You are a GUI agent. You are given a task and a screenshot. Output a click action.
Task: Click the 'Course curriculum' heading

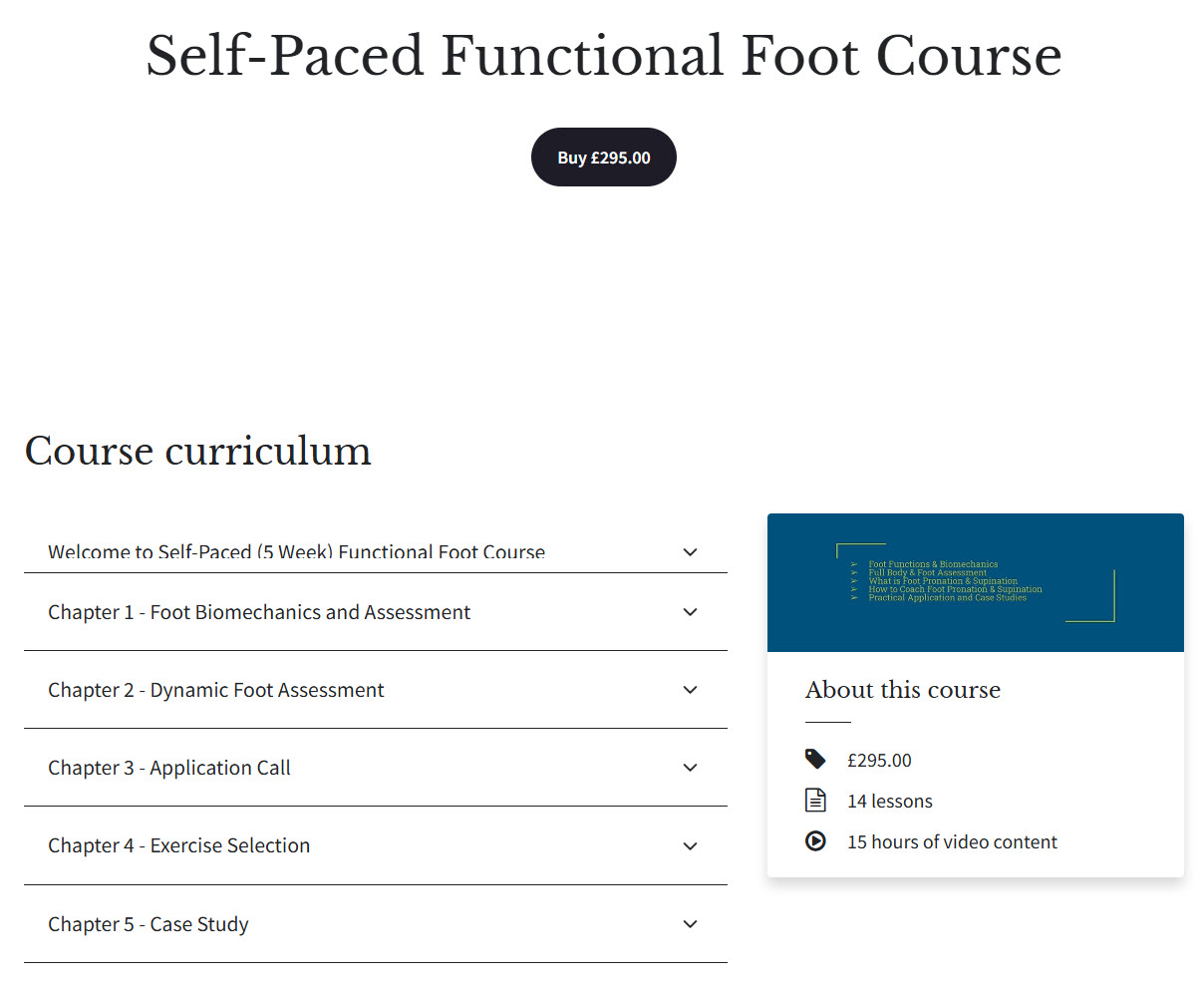[197, 451]
